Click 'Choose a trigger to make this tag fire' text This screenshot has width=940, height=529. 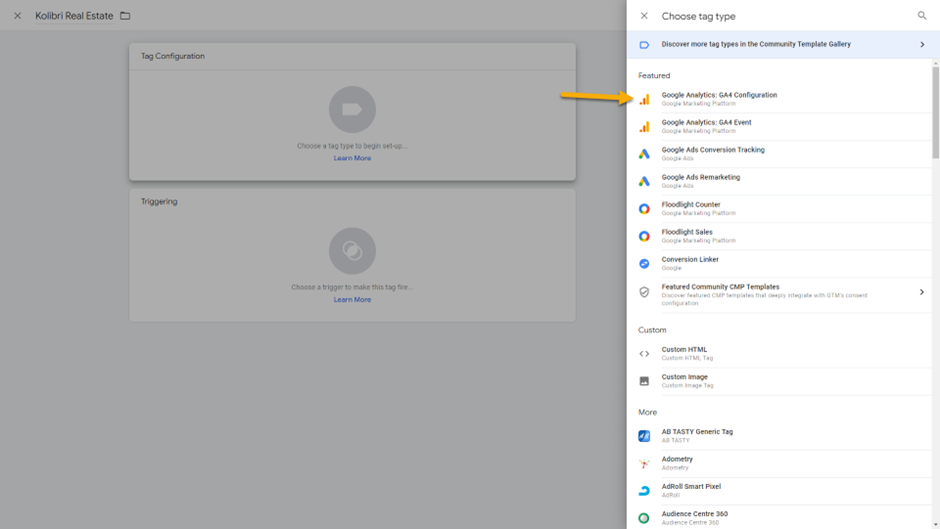[x=352, y=287]
